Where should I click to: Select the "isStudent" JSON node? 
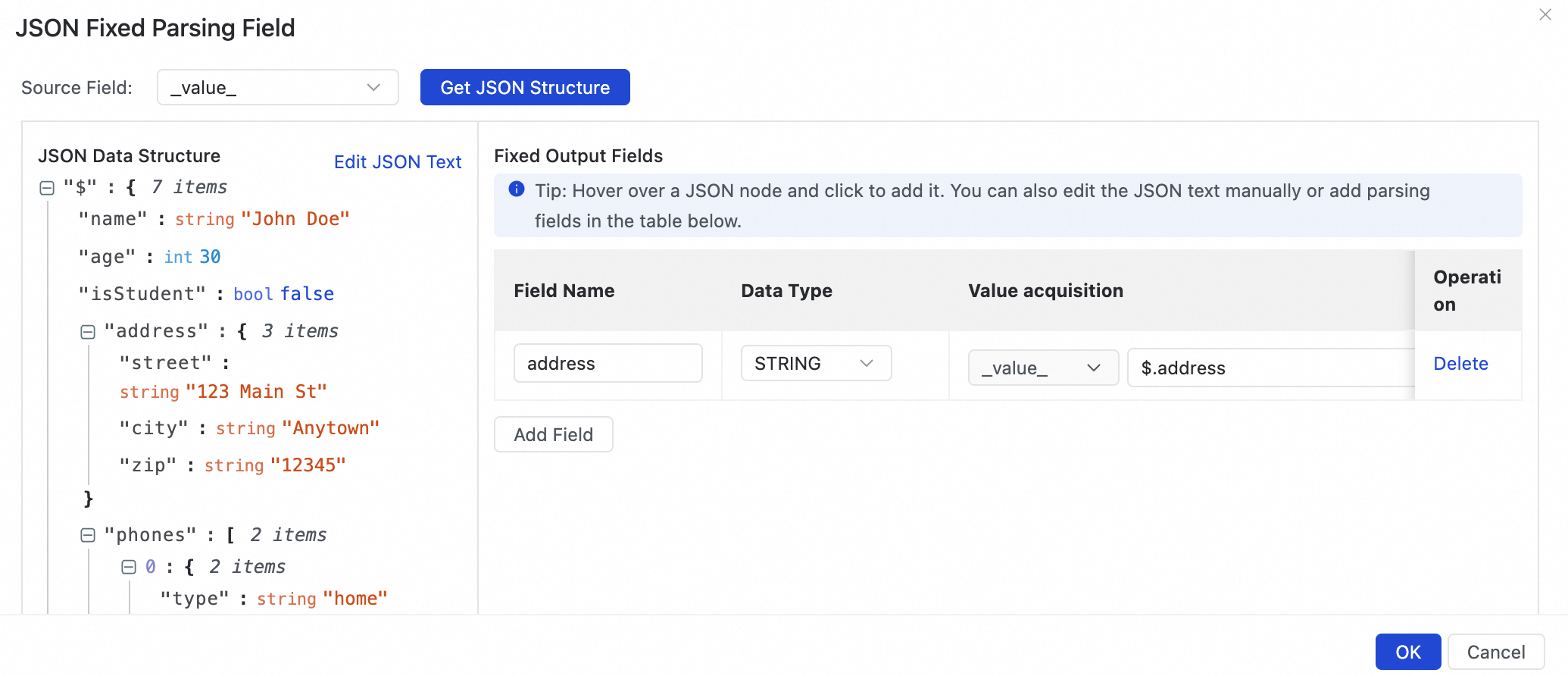click(x=142, y=294)
